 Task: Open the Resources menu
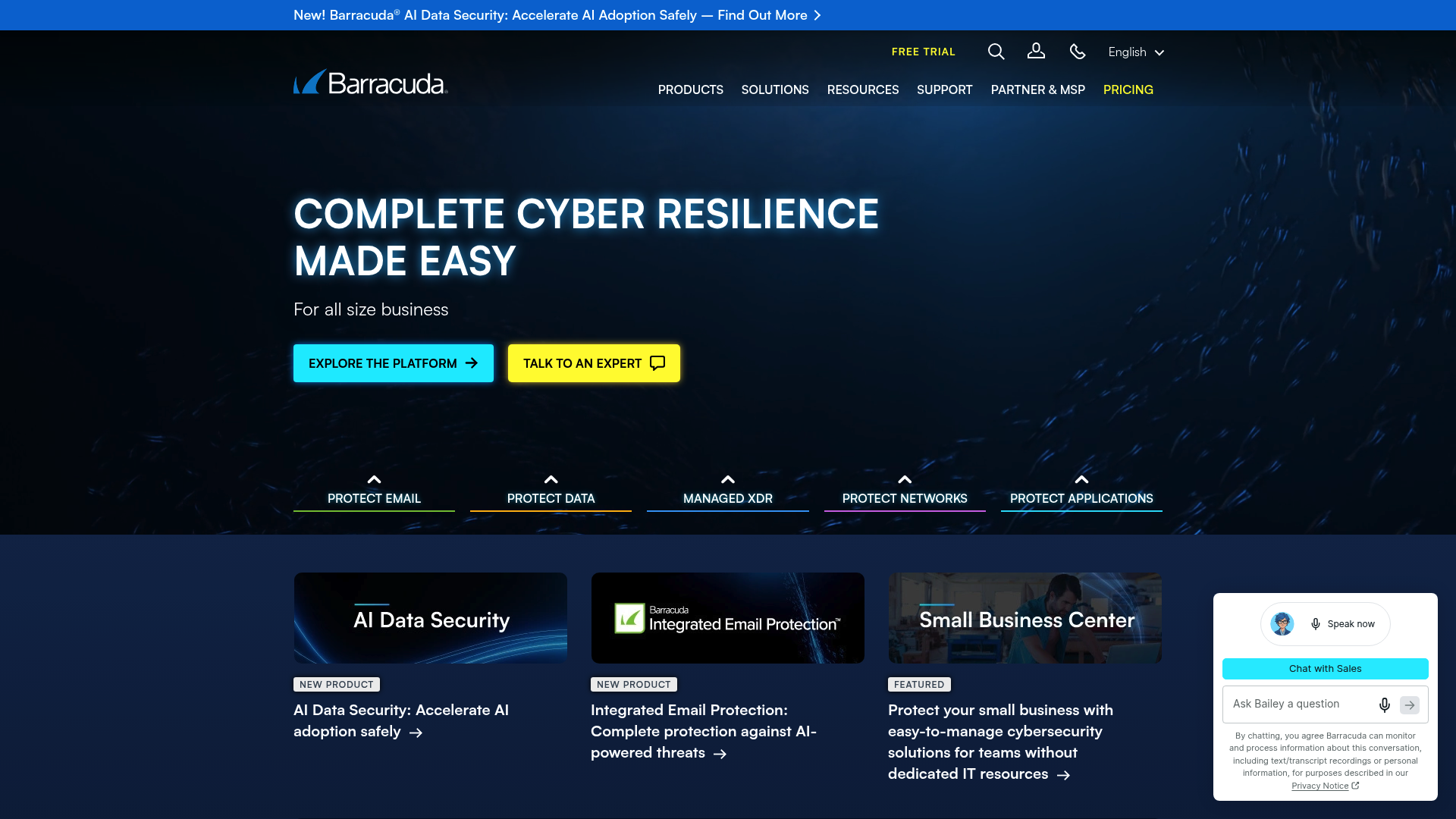coord(862,89)
